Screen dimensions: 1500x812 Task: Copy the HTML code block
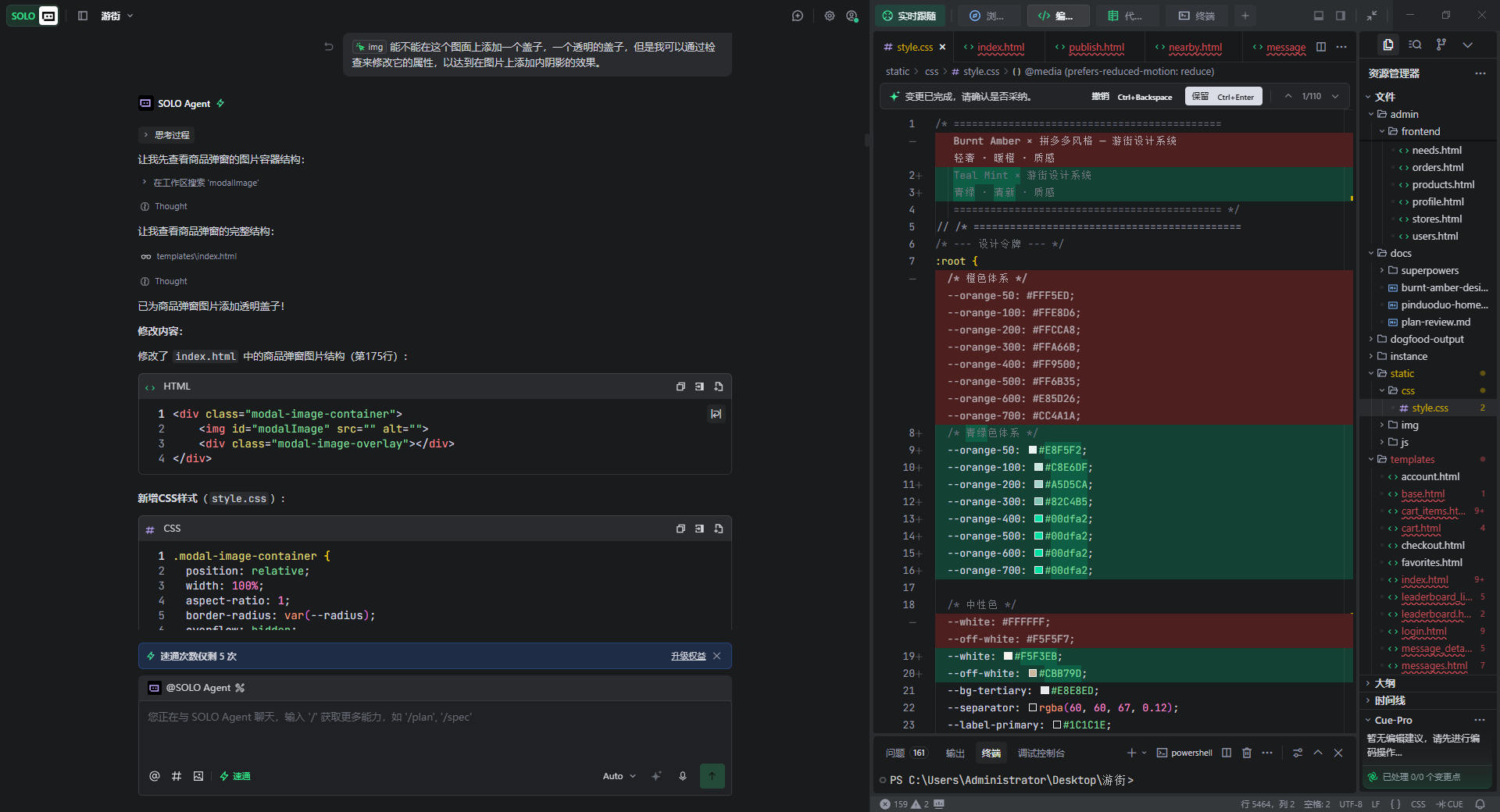point(680,386)
